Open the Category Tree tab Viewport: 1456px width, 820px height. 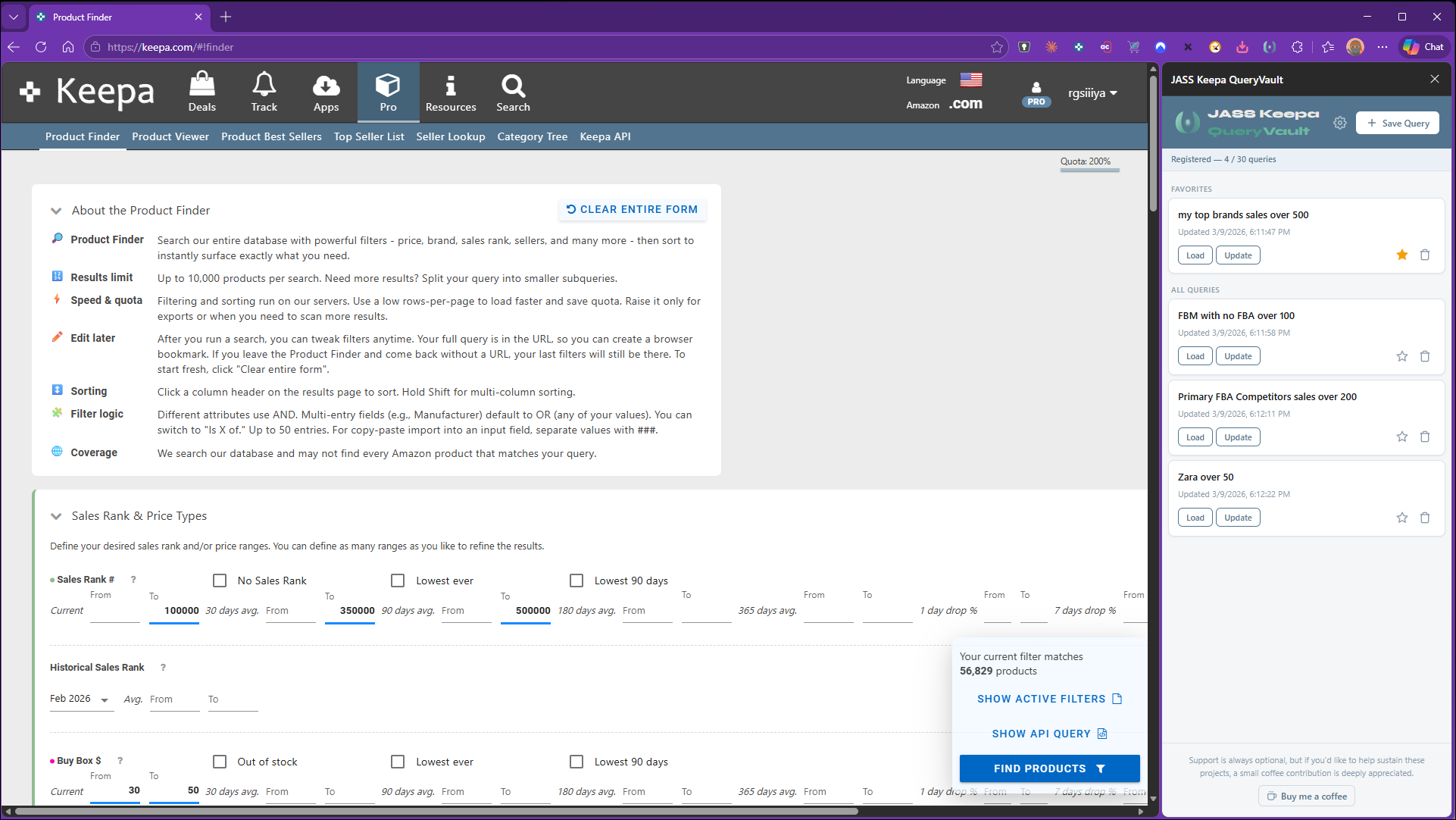click(x=532, y=136)
